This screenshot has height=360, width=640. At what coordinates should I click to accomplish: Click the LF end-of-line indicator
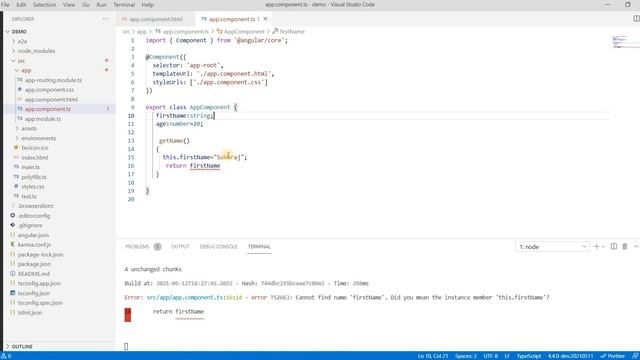tap(507, 356)
